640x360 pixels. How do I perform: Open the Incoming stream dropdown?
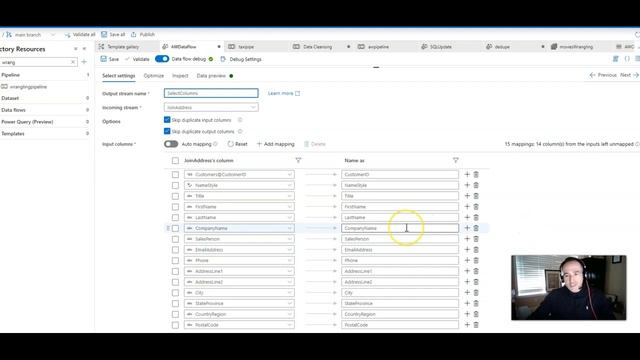coord(211,107)
